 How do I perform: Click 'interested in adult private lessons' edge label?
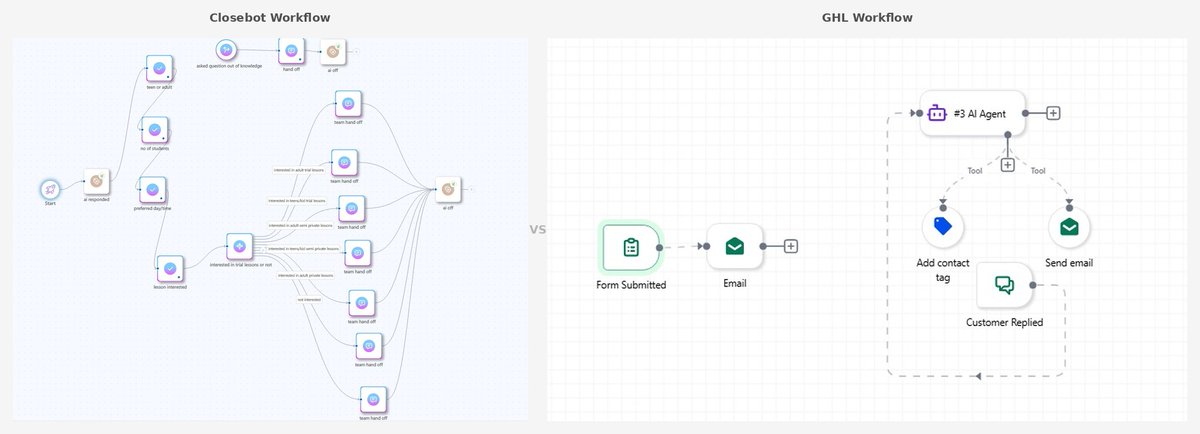(x=306, y=274)
